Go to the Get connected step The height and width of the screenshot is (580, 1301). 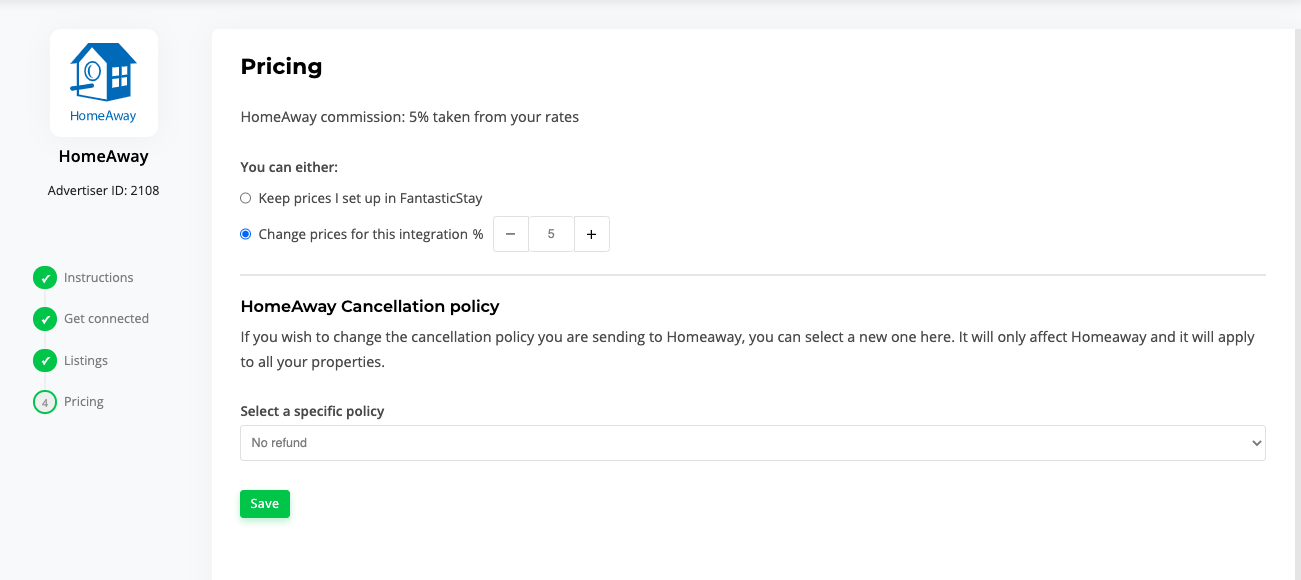(106, 319)
